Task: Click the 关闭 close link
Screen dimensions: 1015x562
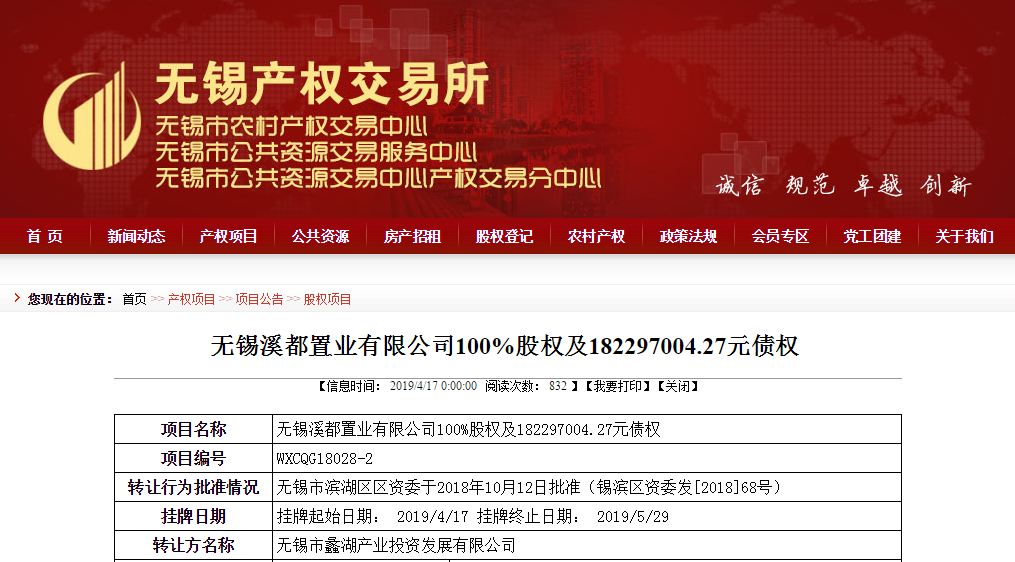Action: click(x=678, y=387)
